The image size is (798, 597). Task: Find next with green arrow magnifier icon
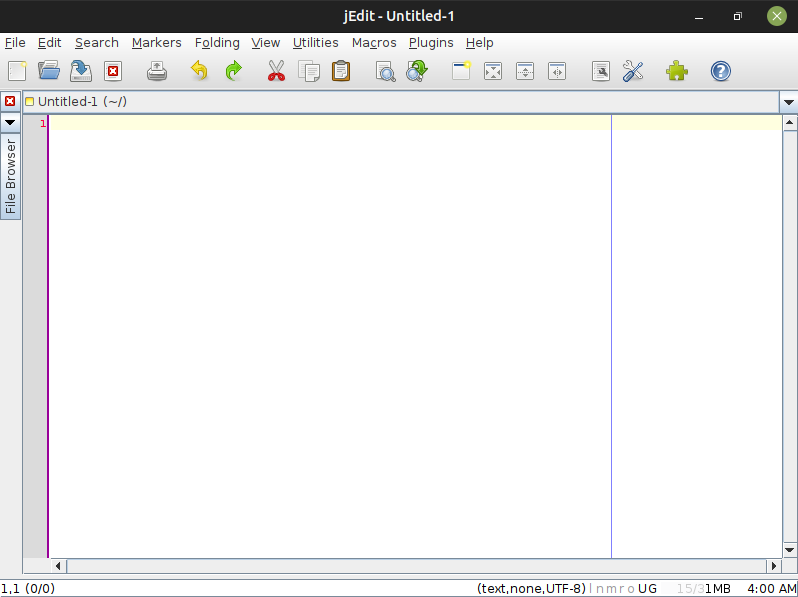click(417, 71)
